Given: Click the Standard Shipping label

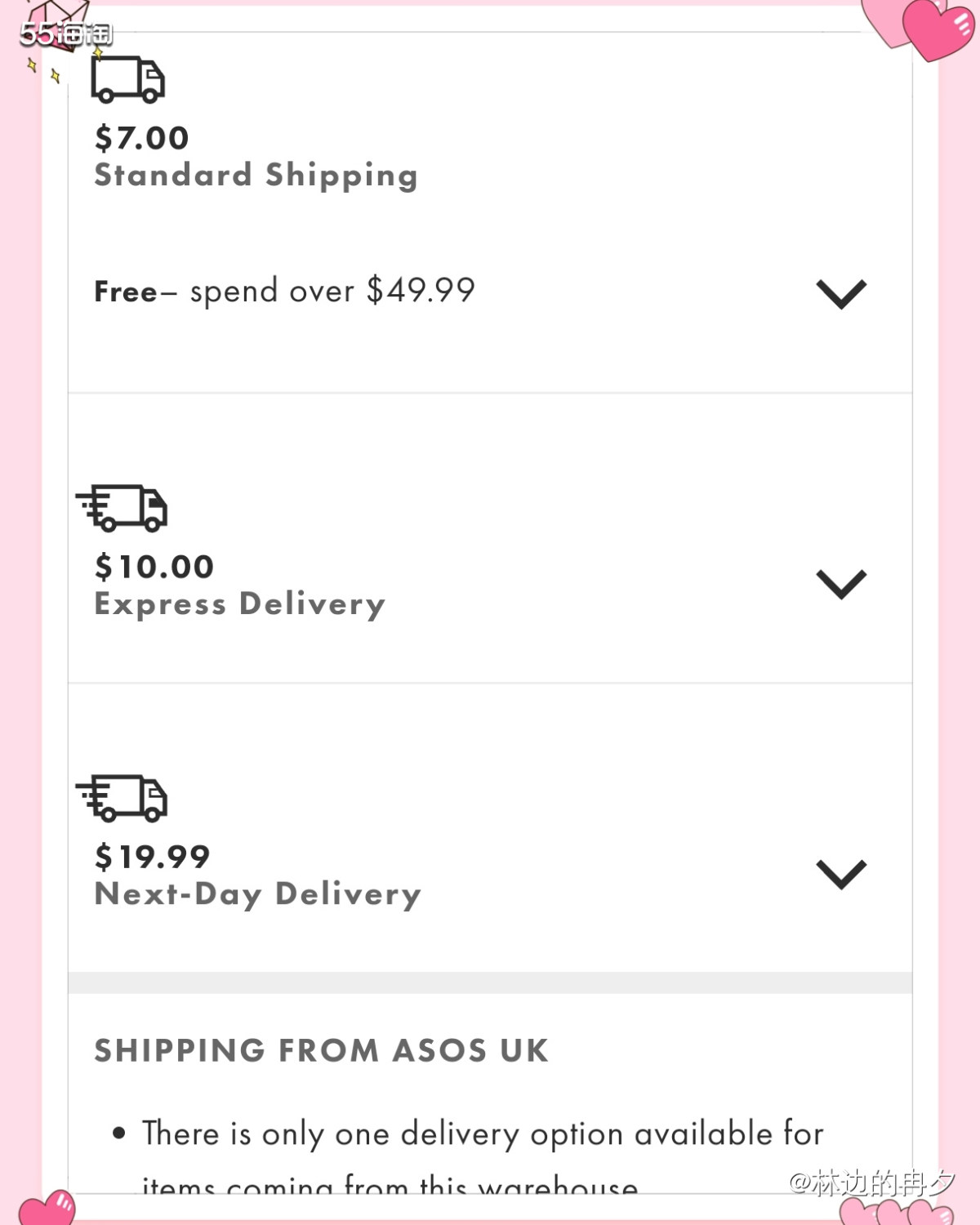Looking at the screenshot, I should coord(256,176).
